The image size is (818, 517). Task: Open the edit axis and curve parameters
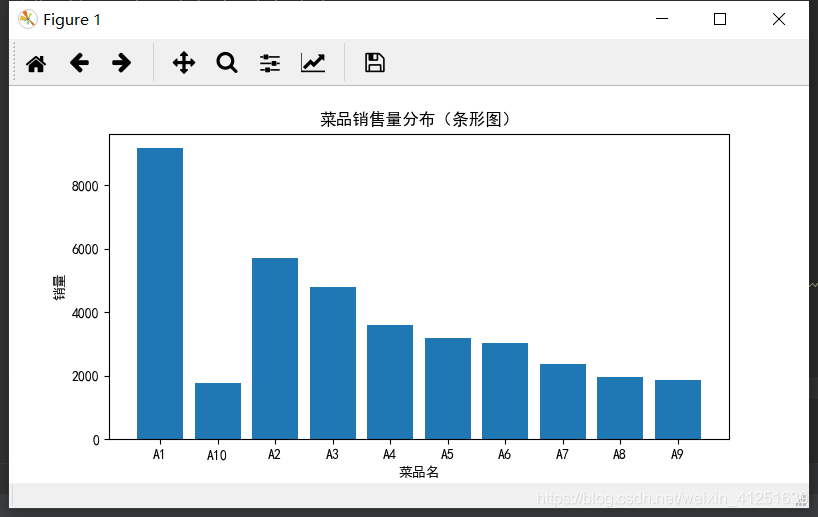coord(313,63)
